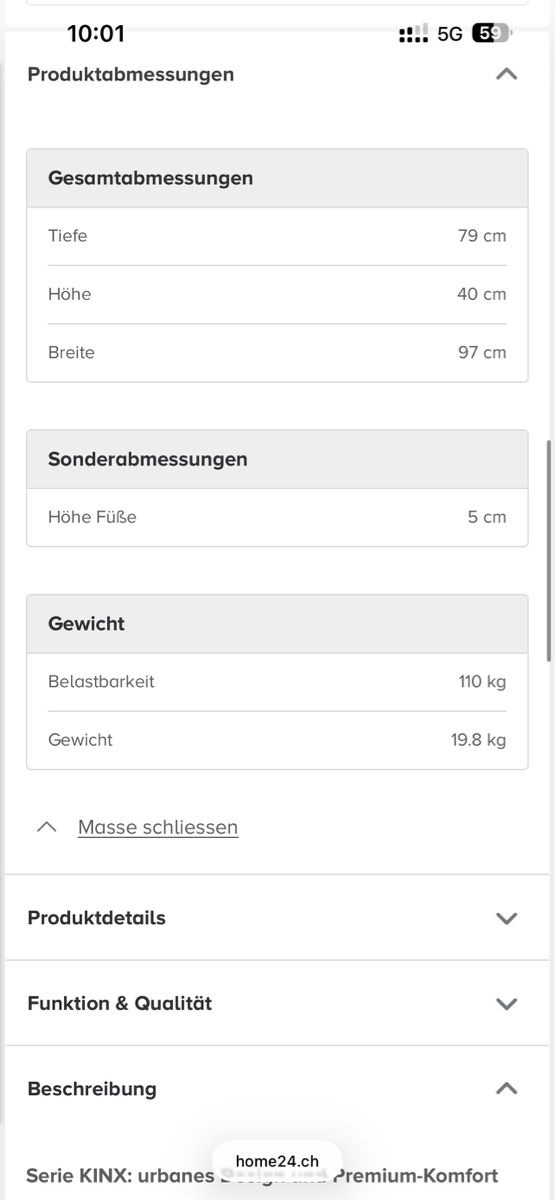The height and width of the screenshot is (1200, 555).
Task: Tap the 10:01 clock in the status bar
Action: 96,34
